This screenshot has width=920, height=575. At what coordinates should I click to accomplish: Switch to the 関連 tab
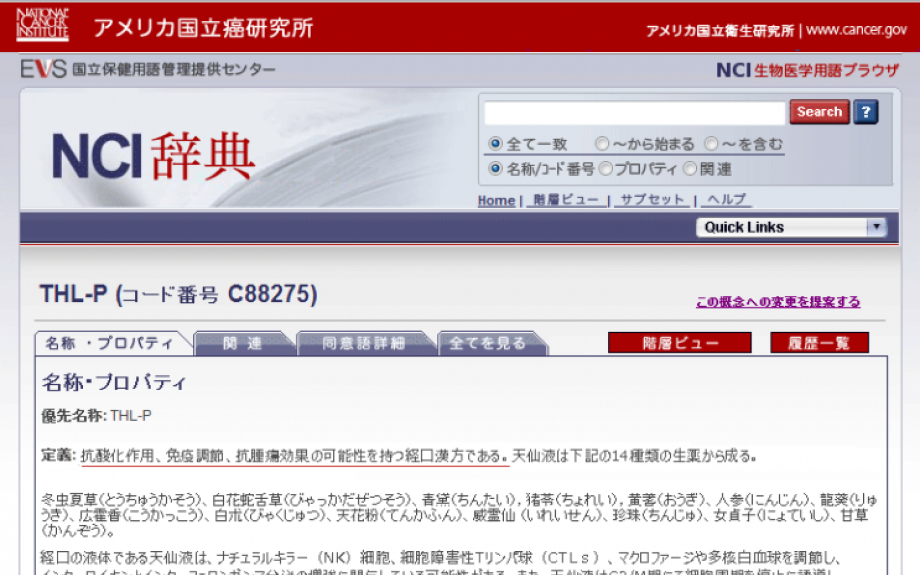tap(242, 343)
